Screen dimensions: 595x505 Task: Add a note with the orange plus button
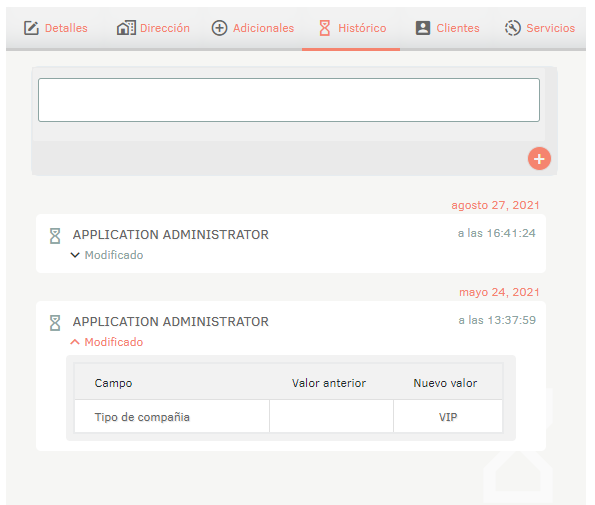539,159
